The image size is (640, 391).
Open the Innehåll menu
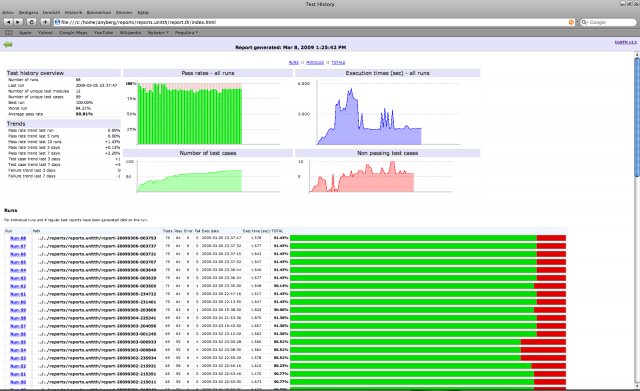[x=51, y=13]
